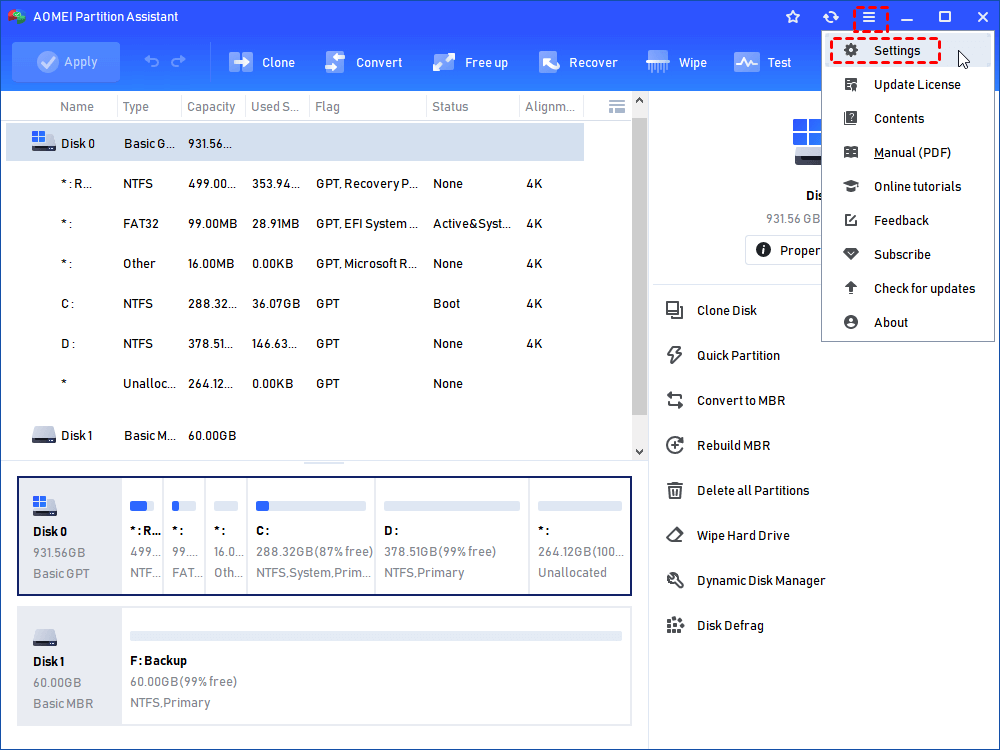Choose Convert to MBR operation
The image size is (1000, 750).
[726, 401]
